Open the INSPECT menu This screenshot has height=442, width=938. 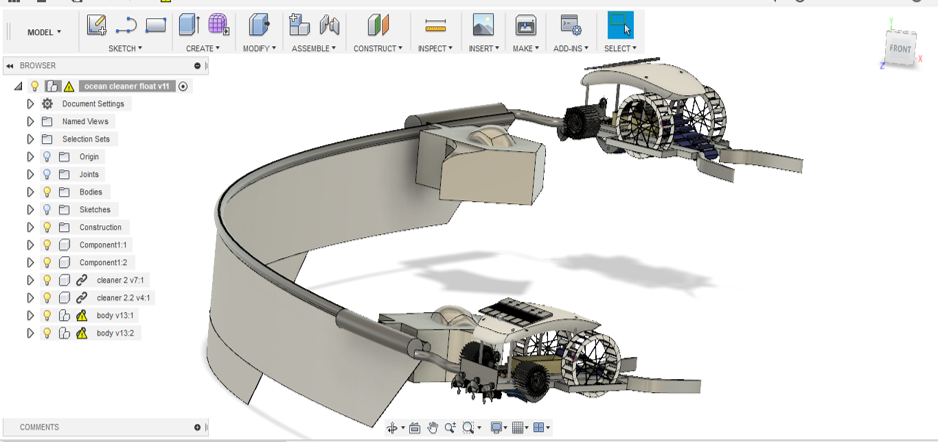435,48
